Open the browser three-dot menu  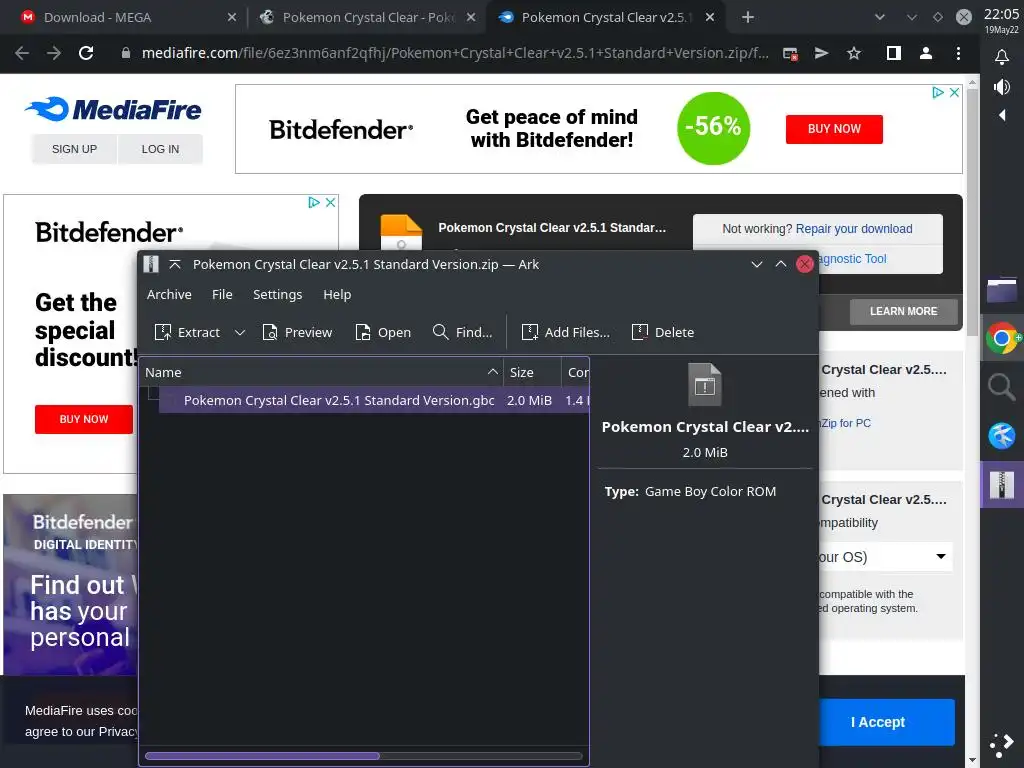[958, 54]
